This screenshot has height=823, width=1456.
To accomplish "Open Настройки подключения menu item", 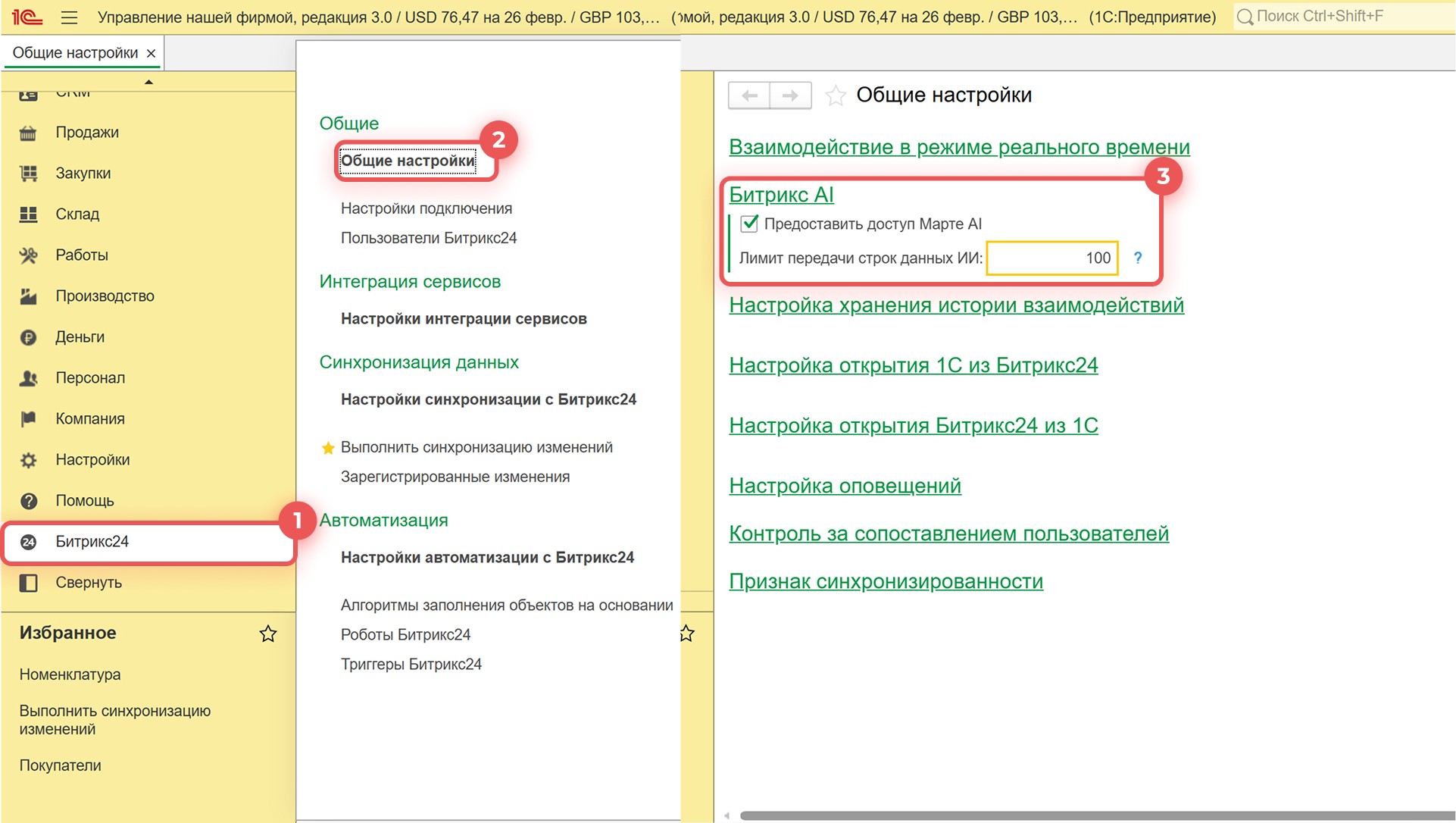I will [426, 208].
